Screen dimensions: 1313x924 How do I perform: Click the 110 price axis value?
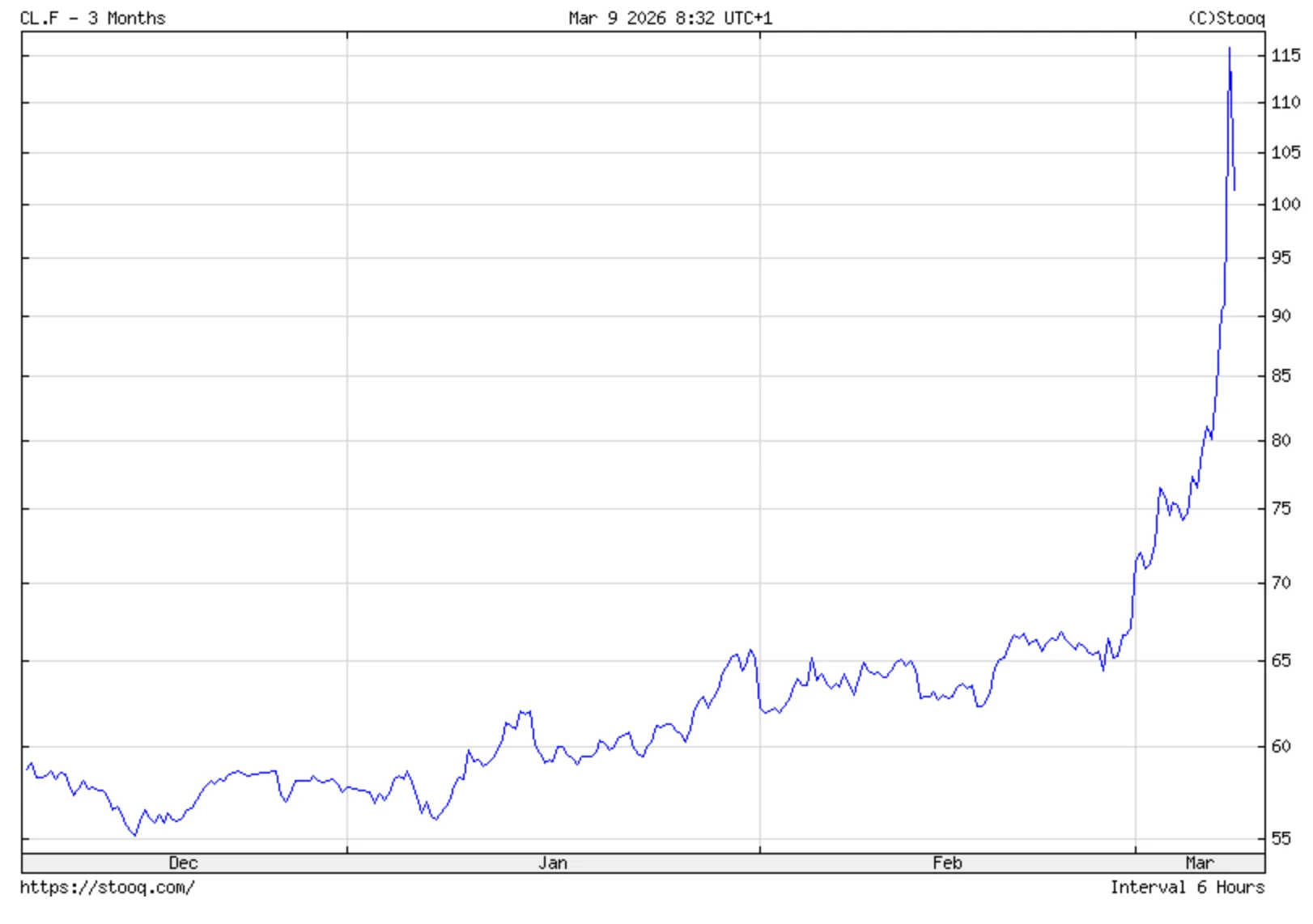1285,103
